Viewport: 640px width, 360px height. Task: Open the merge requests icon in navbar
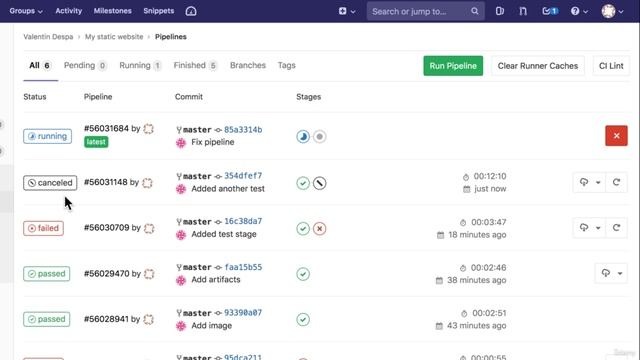coord(523,11)
